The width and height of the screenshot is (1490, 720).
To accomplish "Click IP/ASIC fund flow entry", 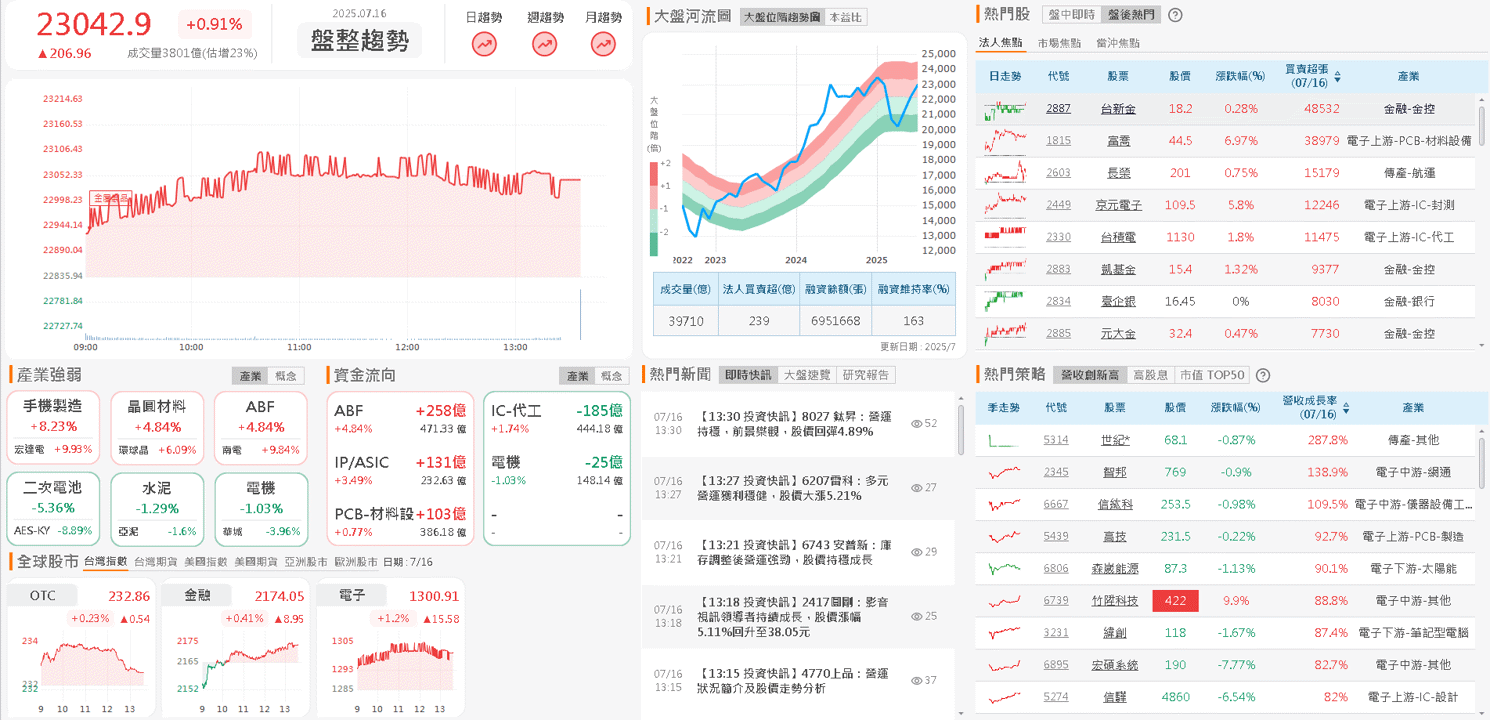I will (x=400, y=469).
